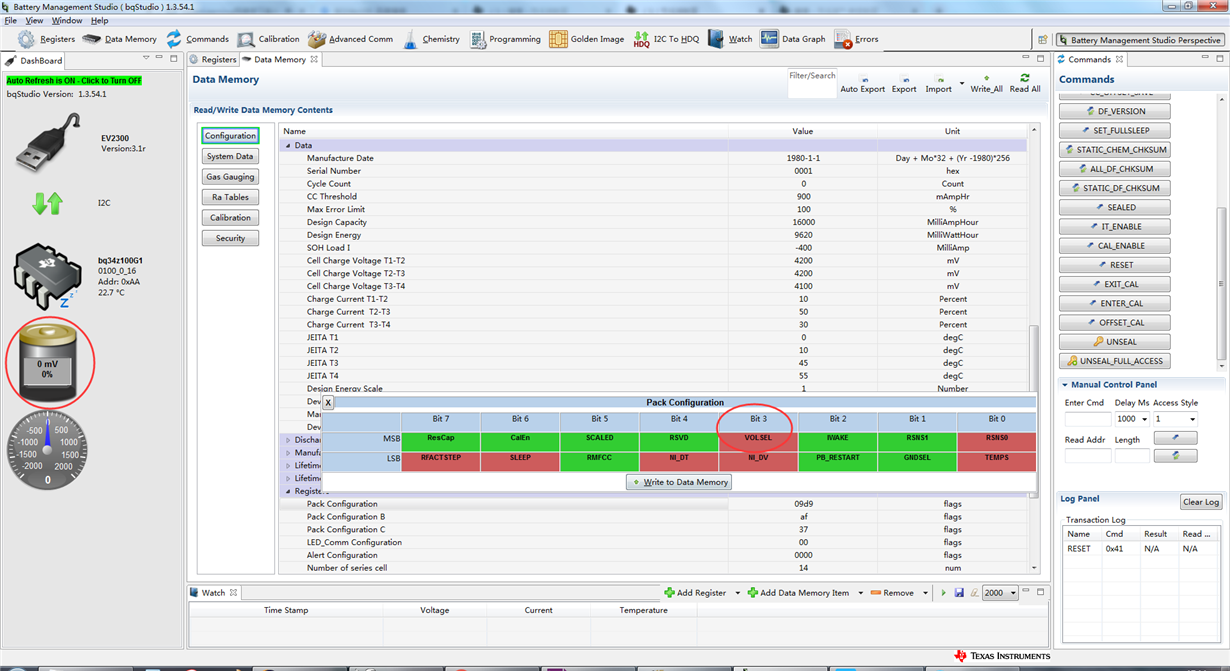Open the Data Graph tool
Screen dimensions: 1230x671
[x=793, y=39]
